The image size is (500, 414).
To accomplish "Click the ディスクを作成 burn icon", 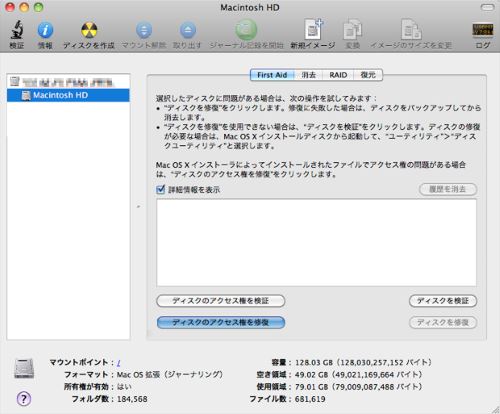I will coord(89,30).
